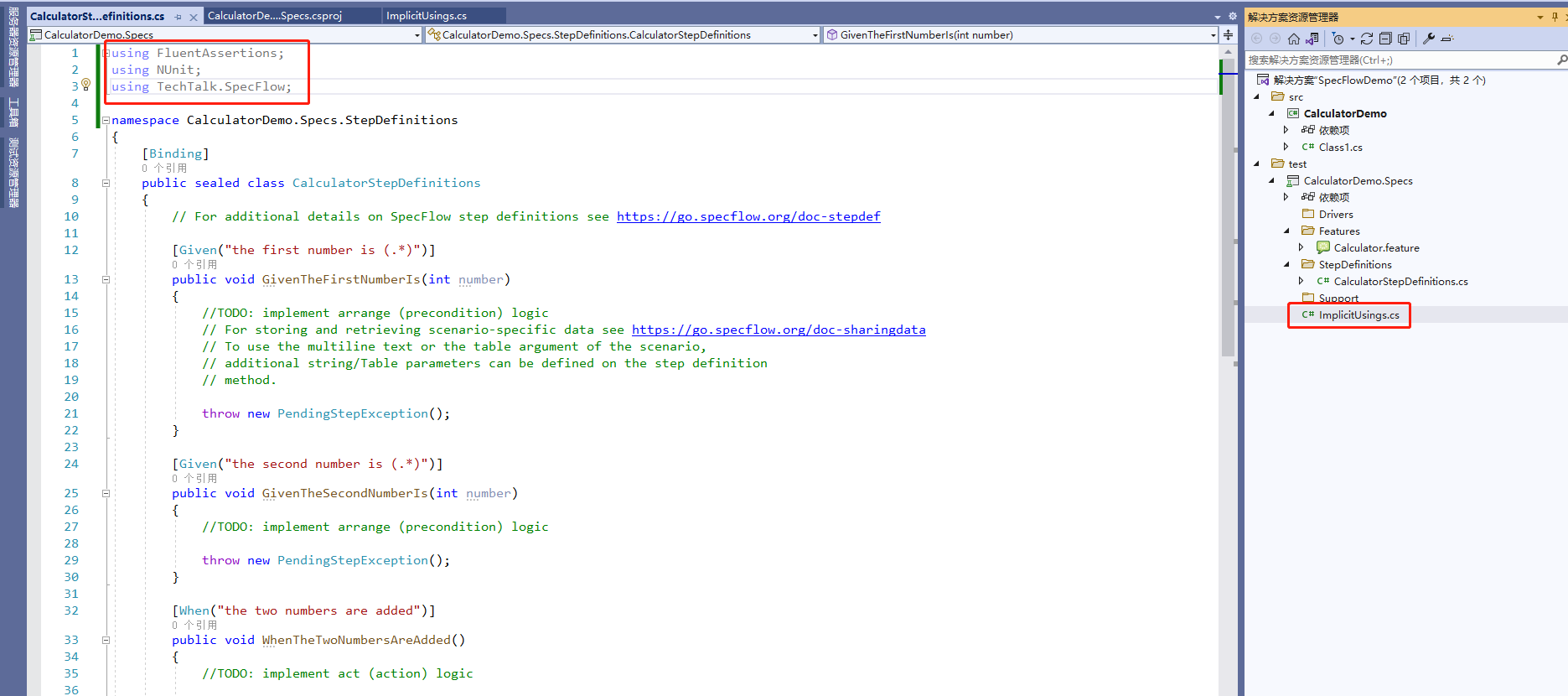1568x696 pixels.
Task: Open the pending changes filter dropdown arrow
Action: click(x=1352, y=39)
